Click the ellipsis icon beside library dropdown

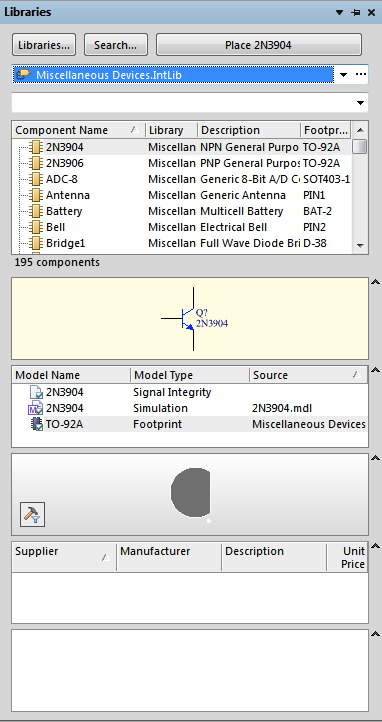click(x=361, y=74)
